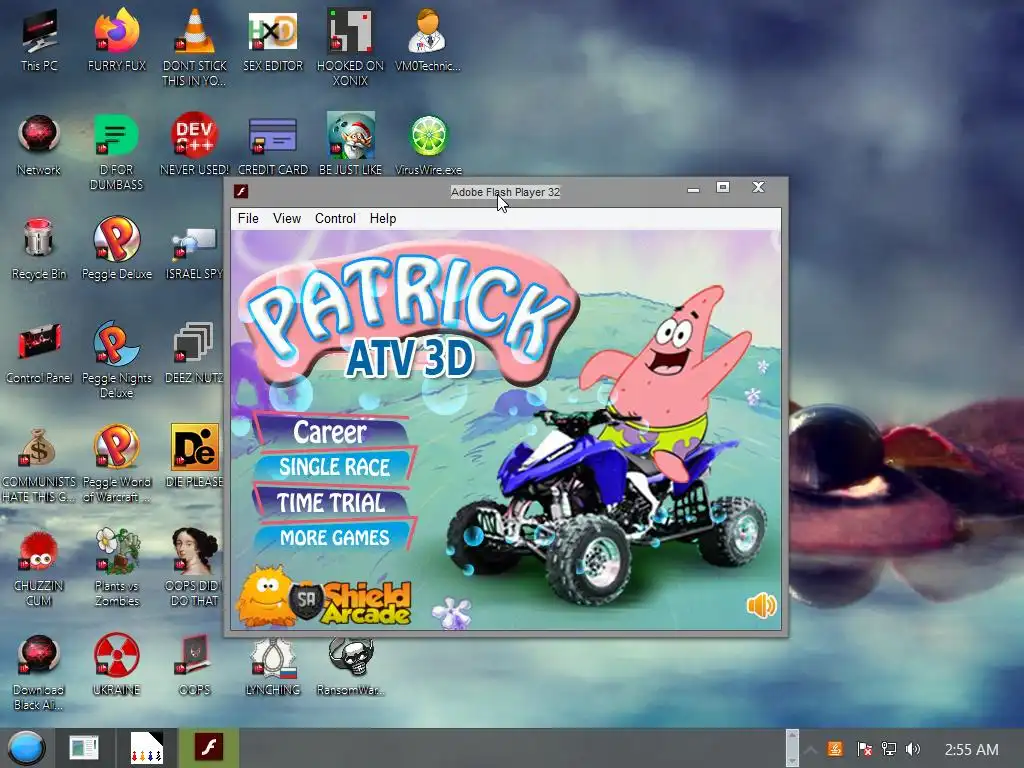Select the HOOKED ON XONIX desktop icon
This screenshot has width=1024, height=768.
[350, 47]
